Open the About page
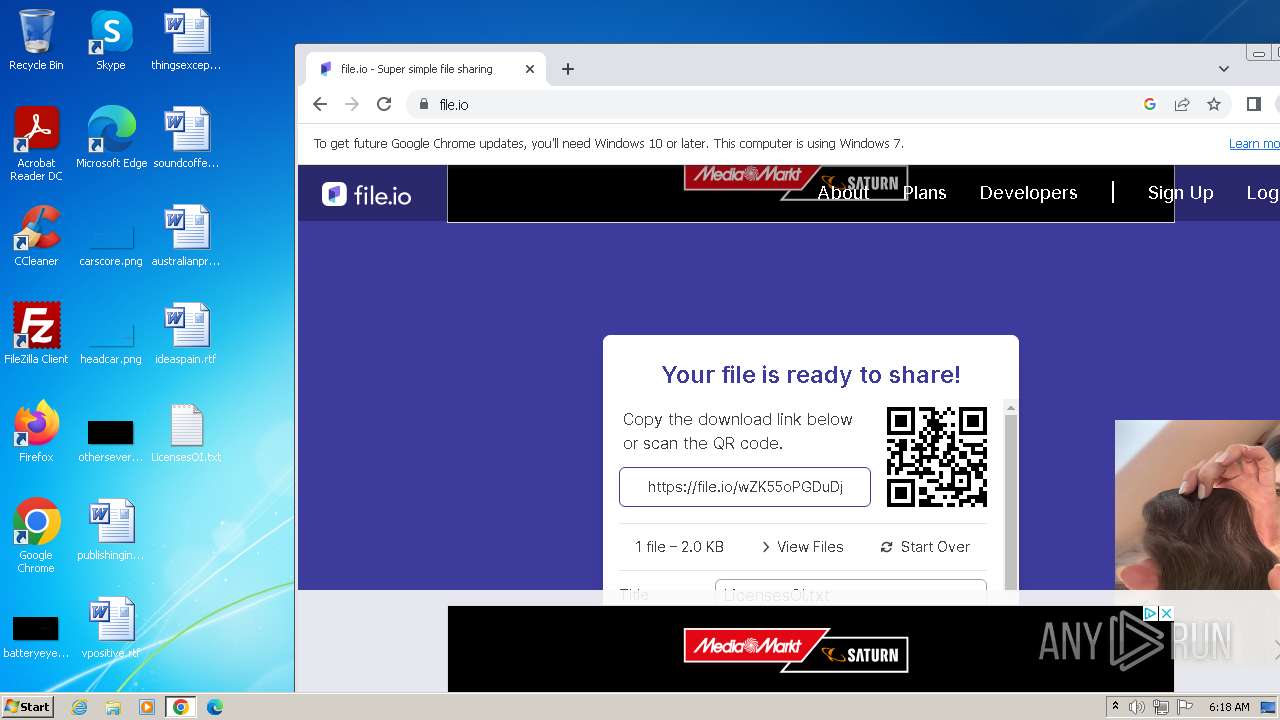This screenshot has width=1280, height=720. [x=843, y=193]
